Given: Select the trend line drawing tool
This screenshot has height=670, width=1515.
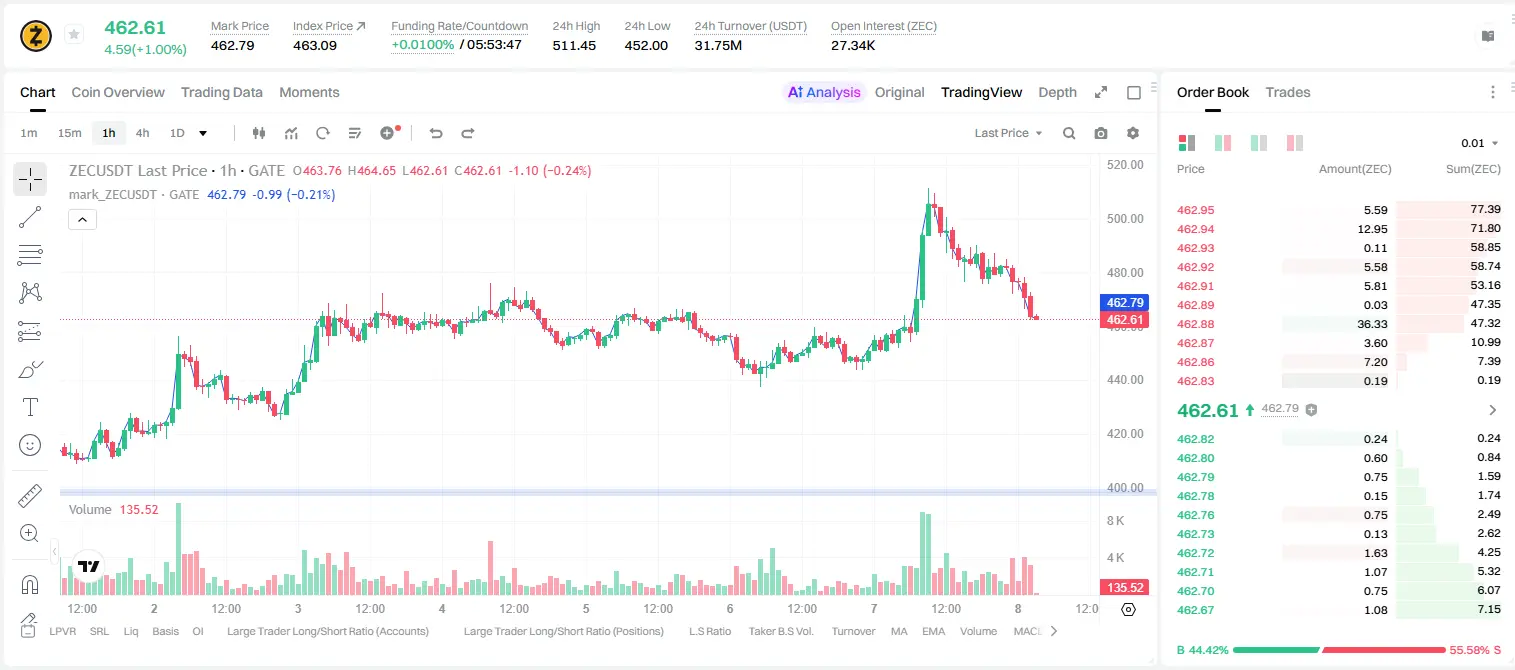Looking at the screenshot, I should point(30,217).
